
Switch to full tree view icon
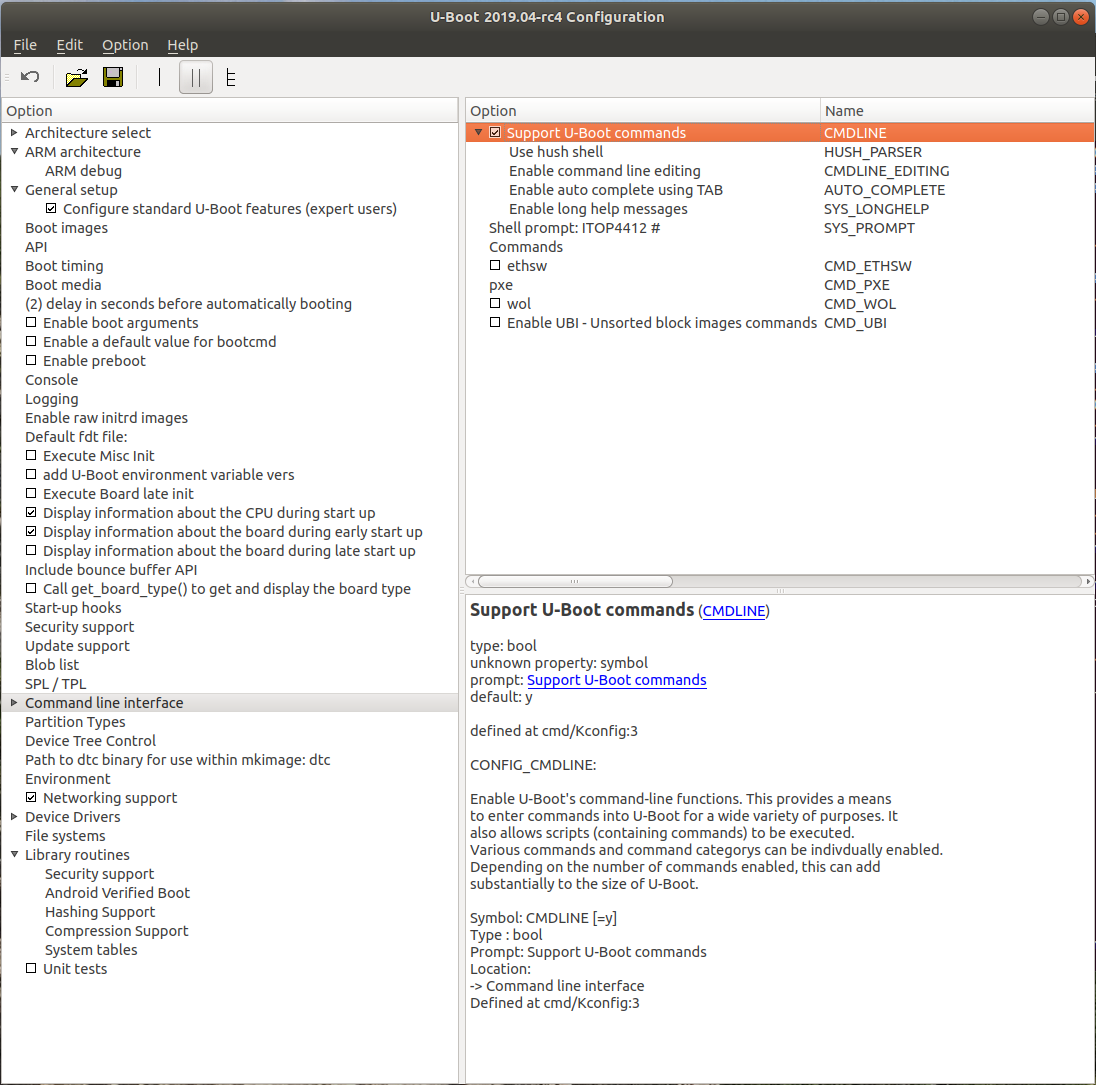coord(230,77)
